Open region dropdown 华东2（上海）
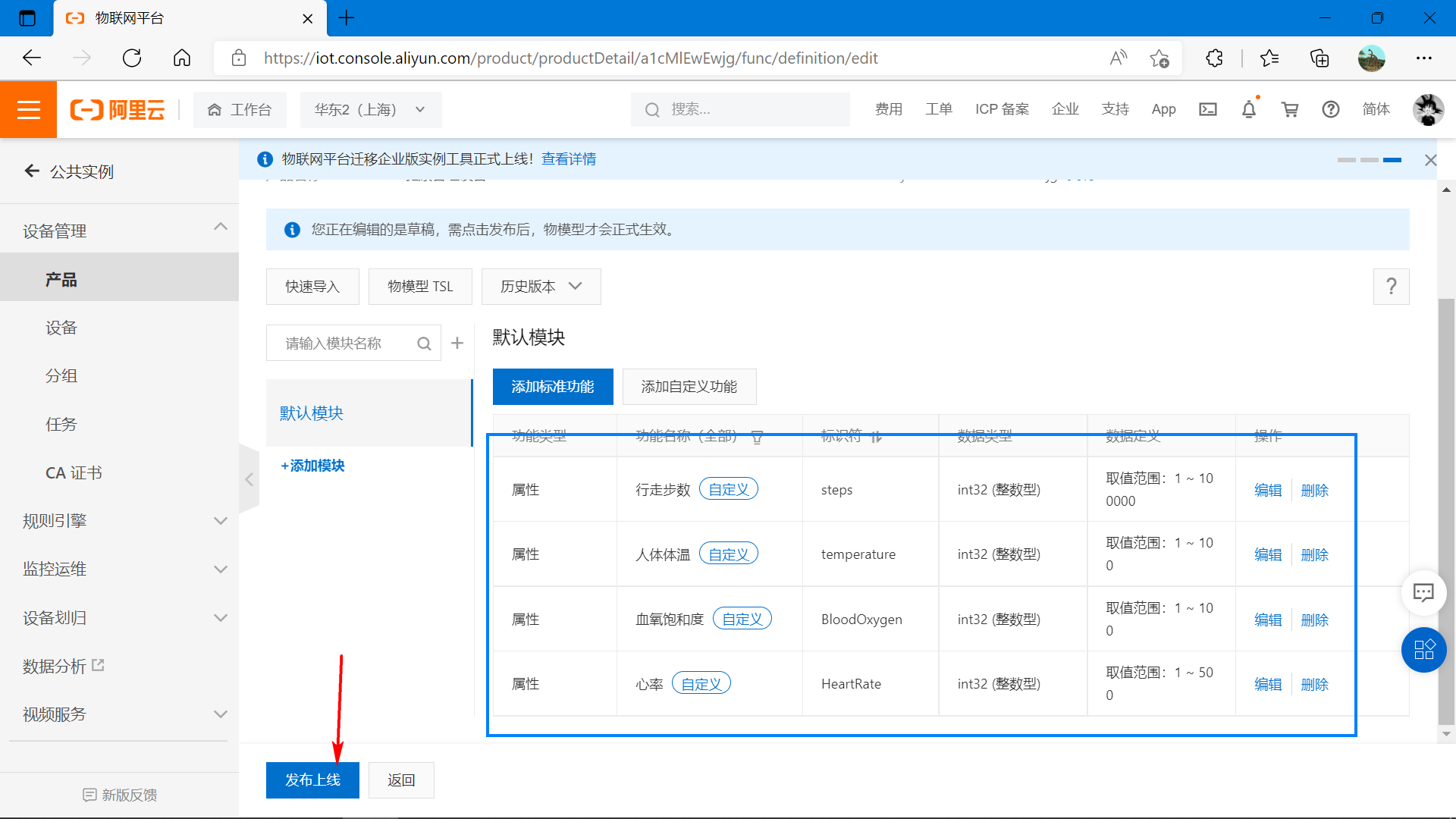 [x=371, y=110]
